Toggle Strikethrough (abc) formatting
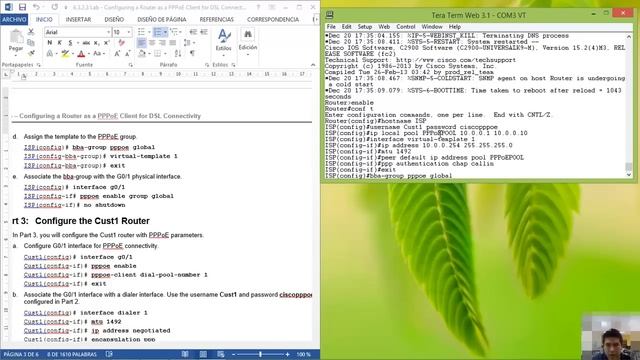640x360 pixels. click(86, 42)
